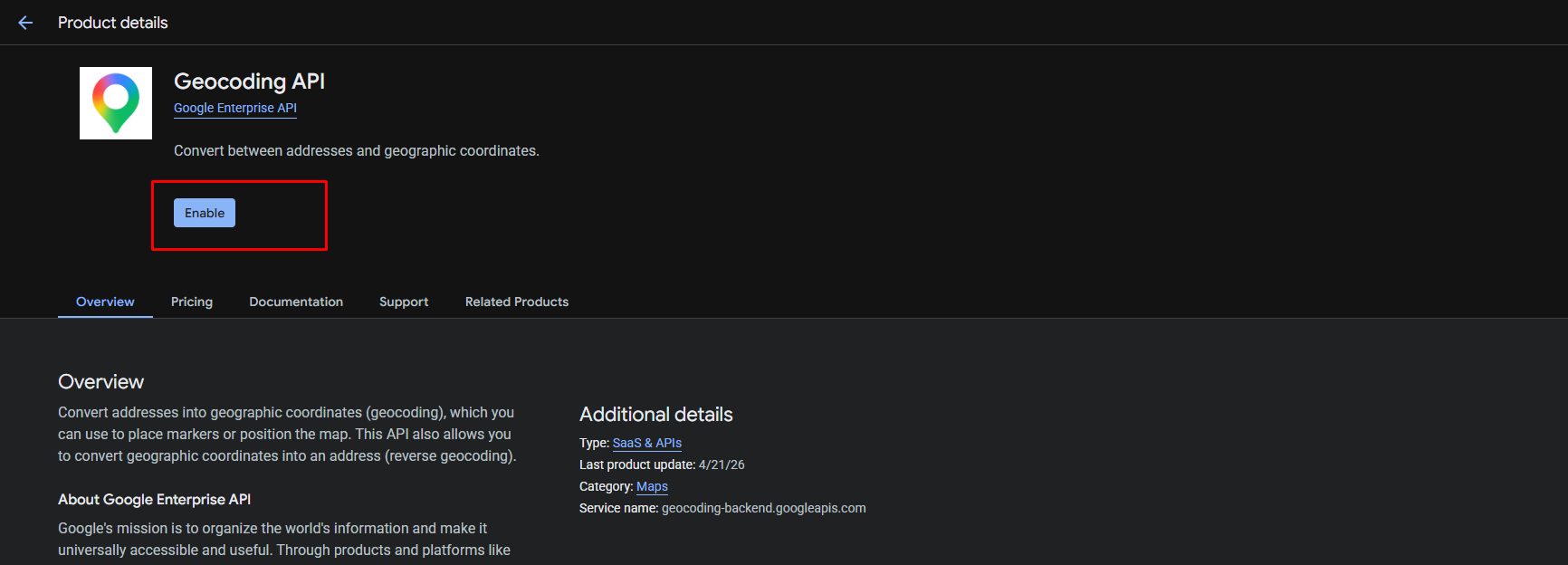Follow the SaaS & APIs type link

coord(647,443)
